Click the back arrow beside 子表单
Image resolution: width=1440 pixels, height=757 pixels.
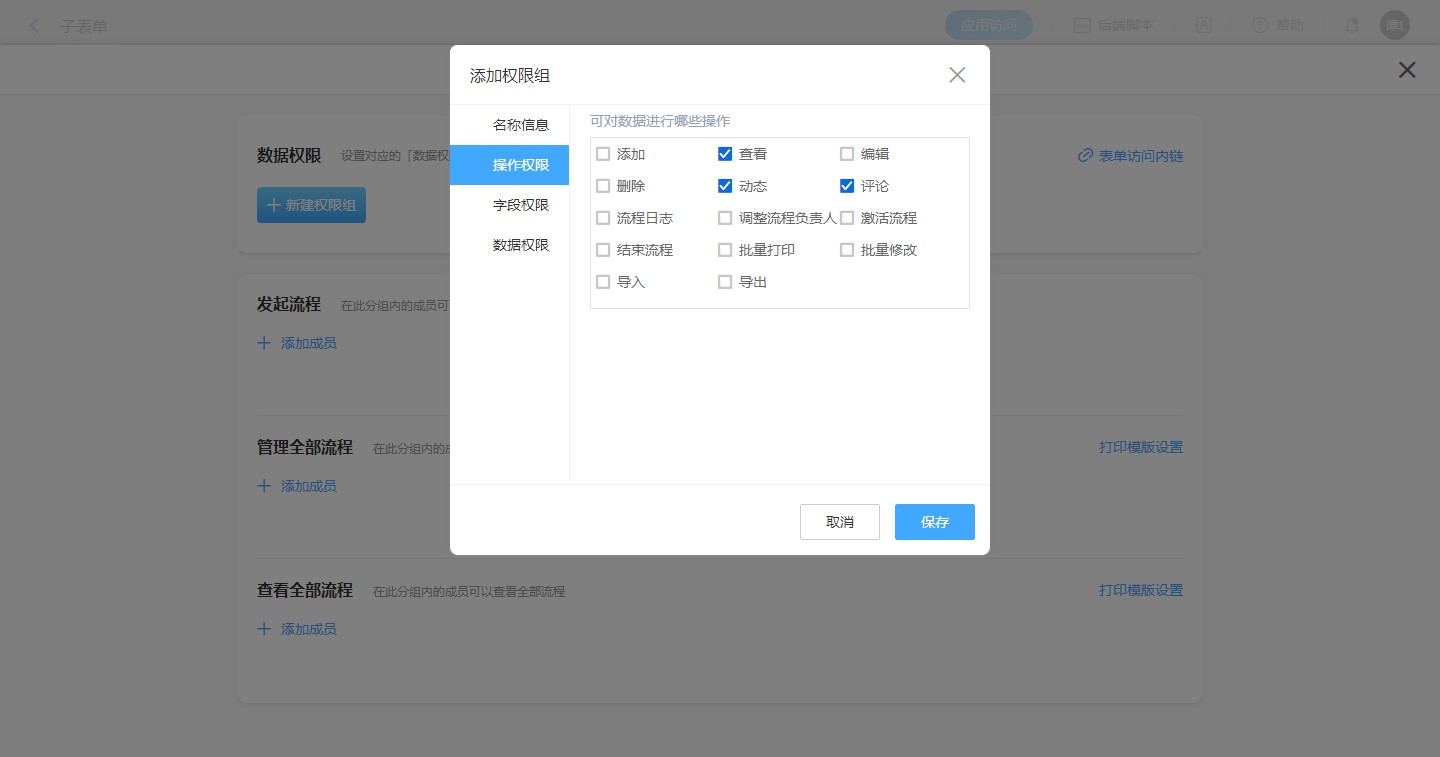click(x=35, y=26)
